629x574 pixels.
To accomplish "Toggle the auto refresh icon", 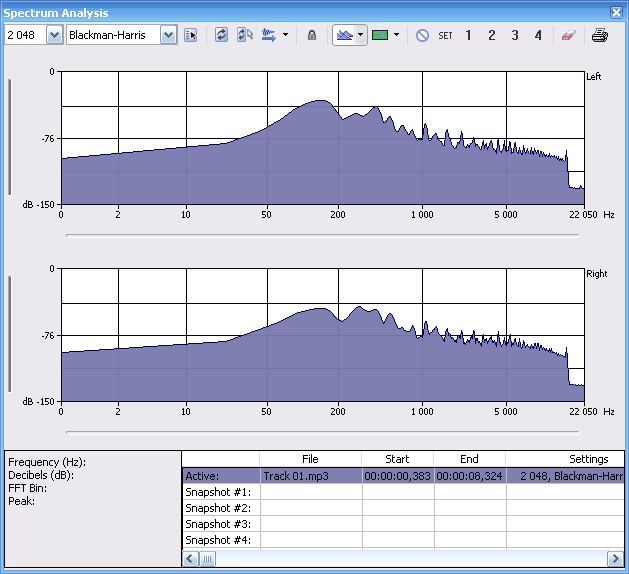I will coord(245,35).
